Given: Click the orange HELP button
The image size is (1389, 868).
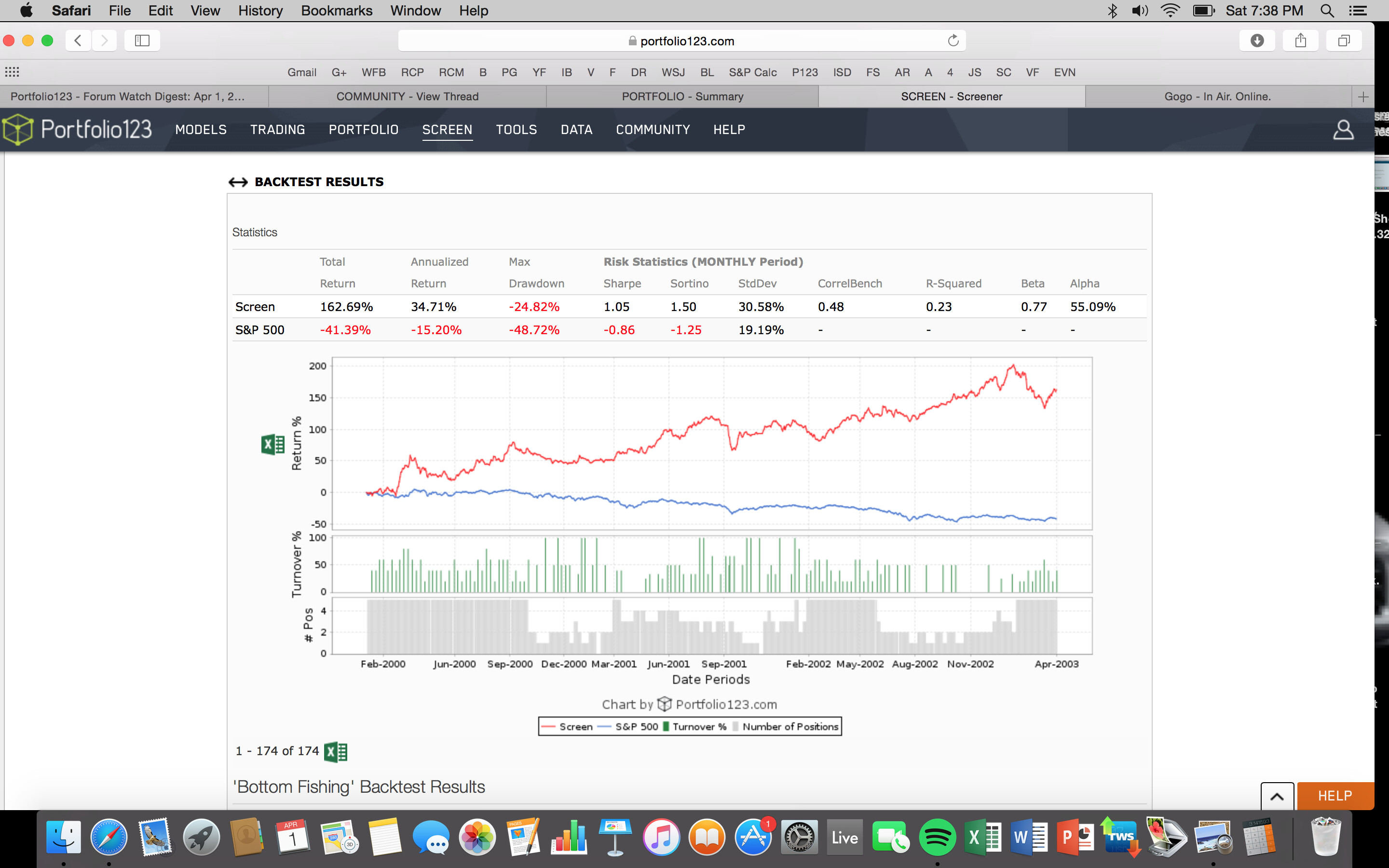Looking at the screenshot, I should pos(1335,796).
